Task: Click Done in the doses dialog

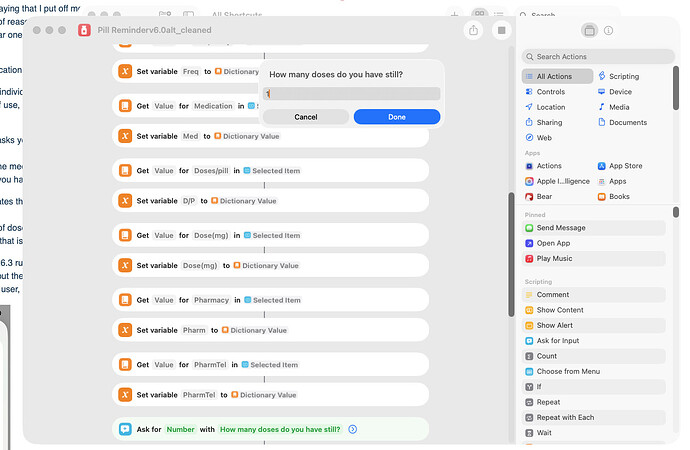Action: [x=396, y=117]
